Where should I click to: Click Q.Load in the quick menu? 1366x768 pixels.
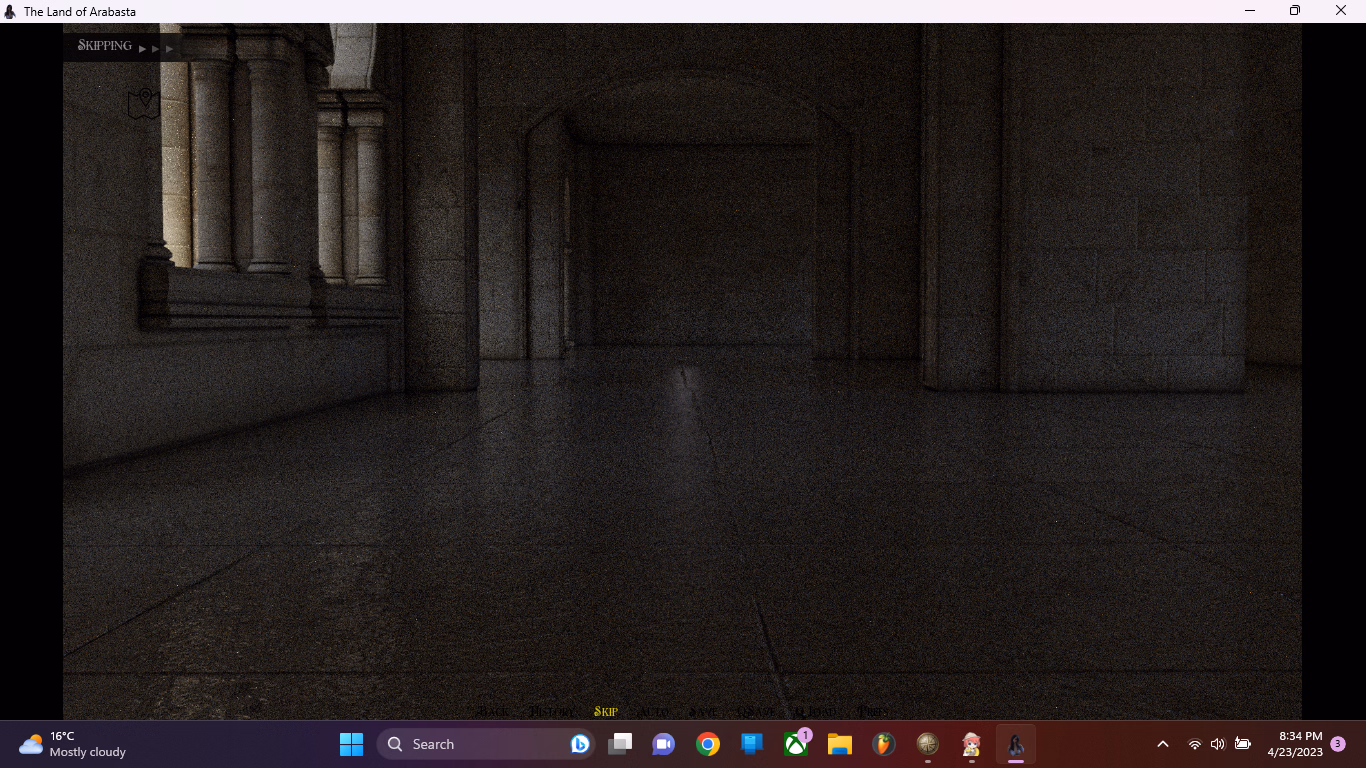(816, 711)
